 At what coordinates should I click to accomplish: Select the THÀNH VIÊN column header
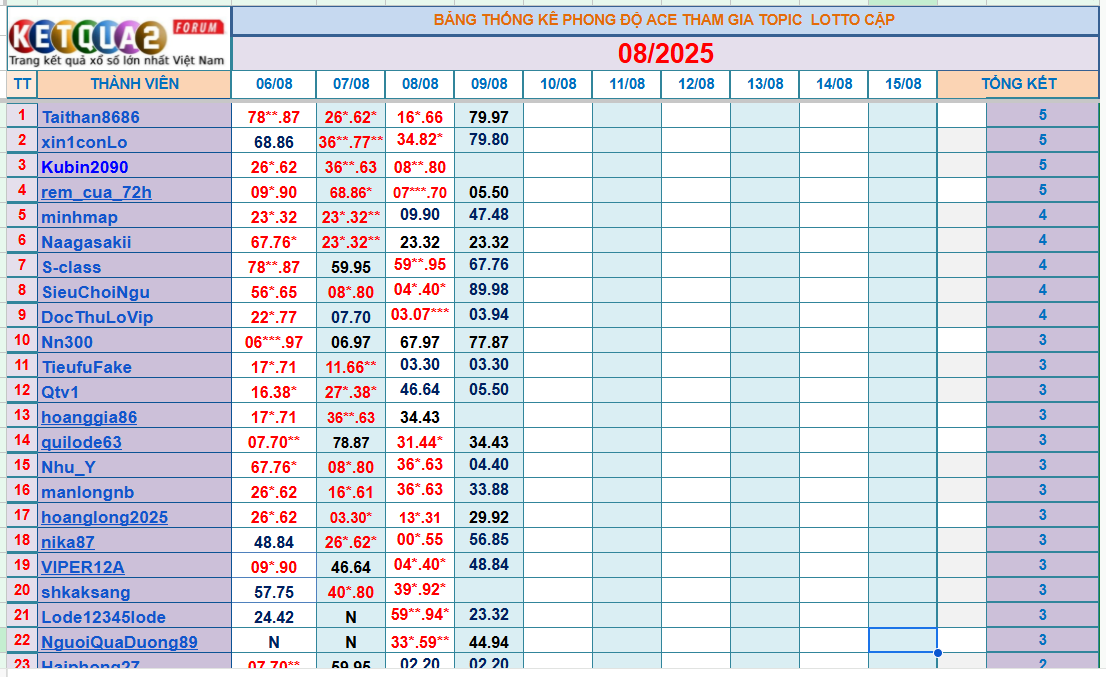click(134, 84)
